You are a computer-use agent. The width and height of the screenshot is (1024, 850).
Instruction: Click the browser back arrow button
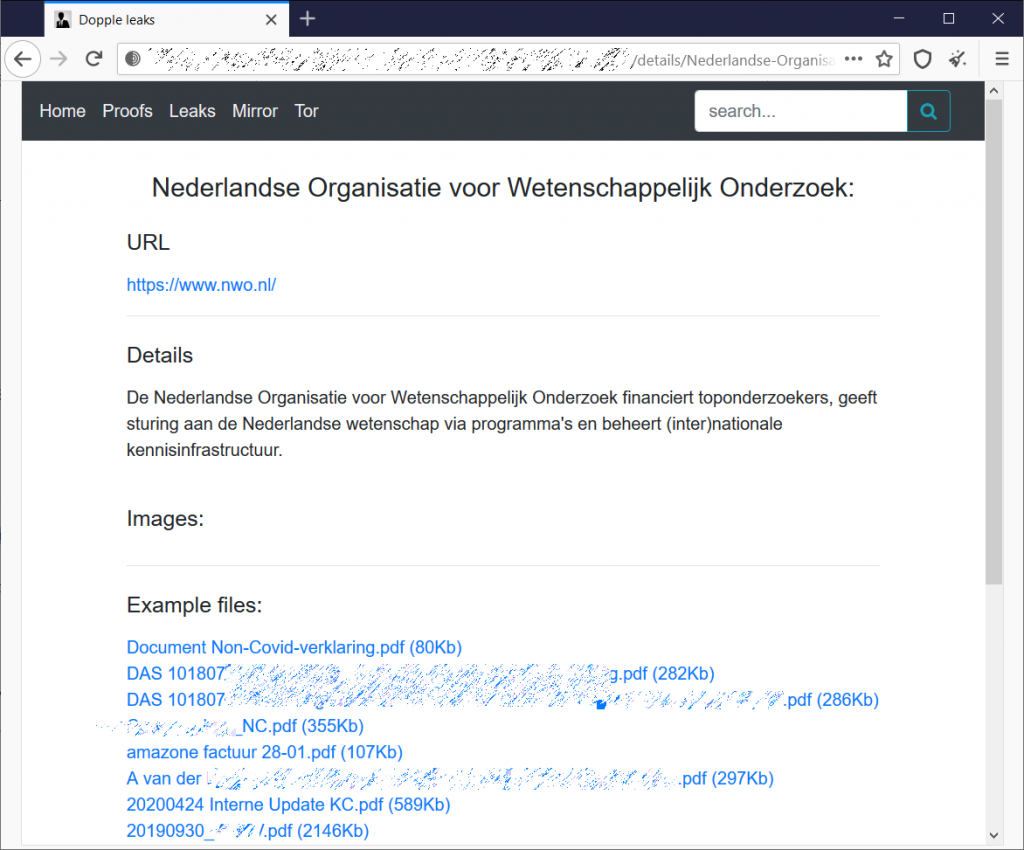point(23,59)
